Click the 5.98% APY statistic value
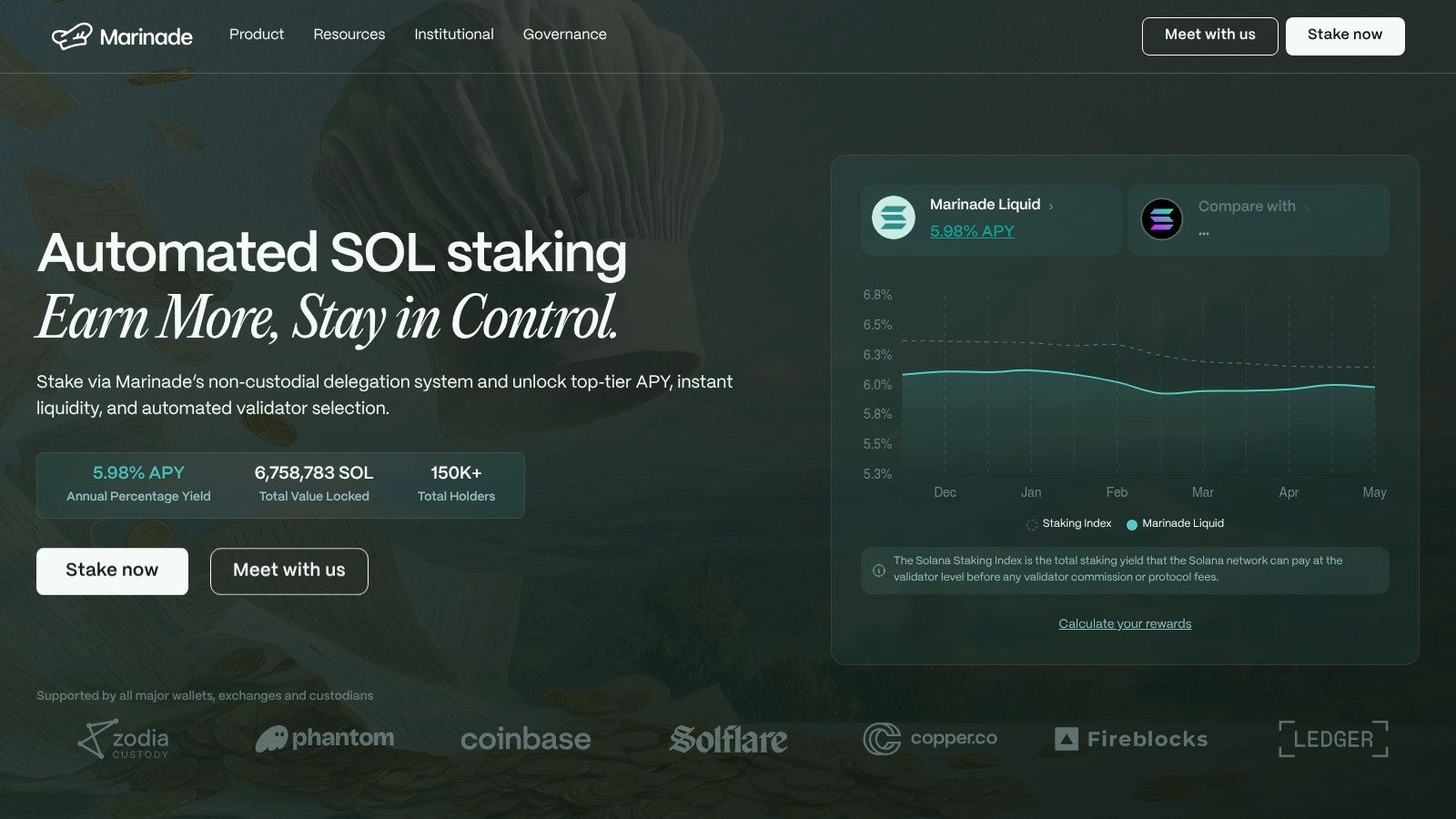The width and height of the screenshot is (1456, 819). (x=138, y=473)
